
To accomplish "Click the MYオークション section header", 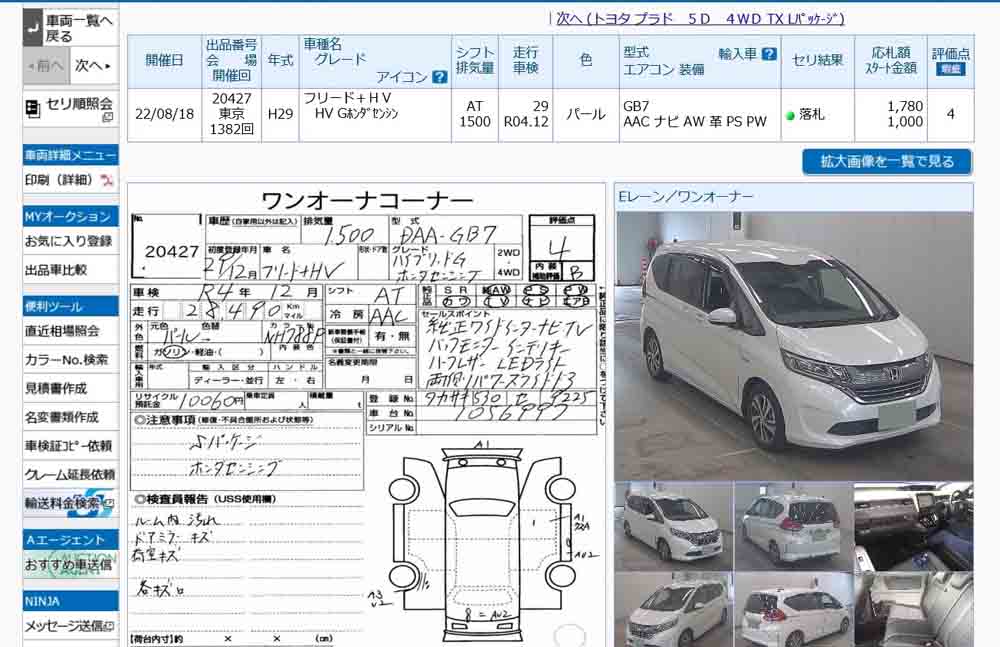I will (70, 216).
